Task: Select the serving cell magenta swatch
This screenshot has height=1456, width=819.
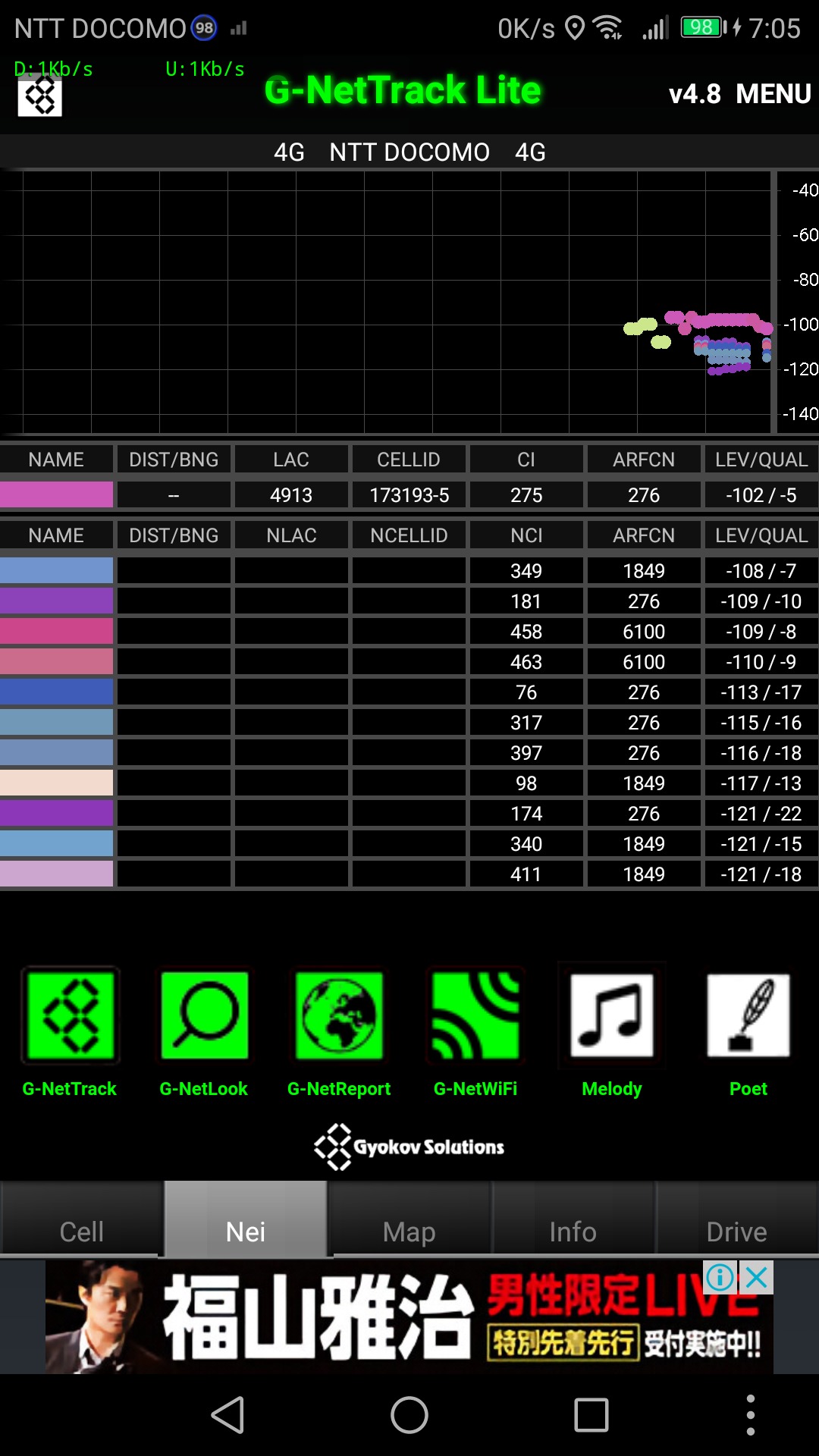Action: pyautogui.click(x=57, y=495)
